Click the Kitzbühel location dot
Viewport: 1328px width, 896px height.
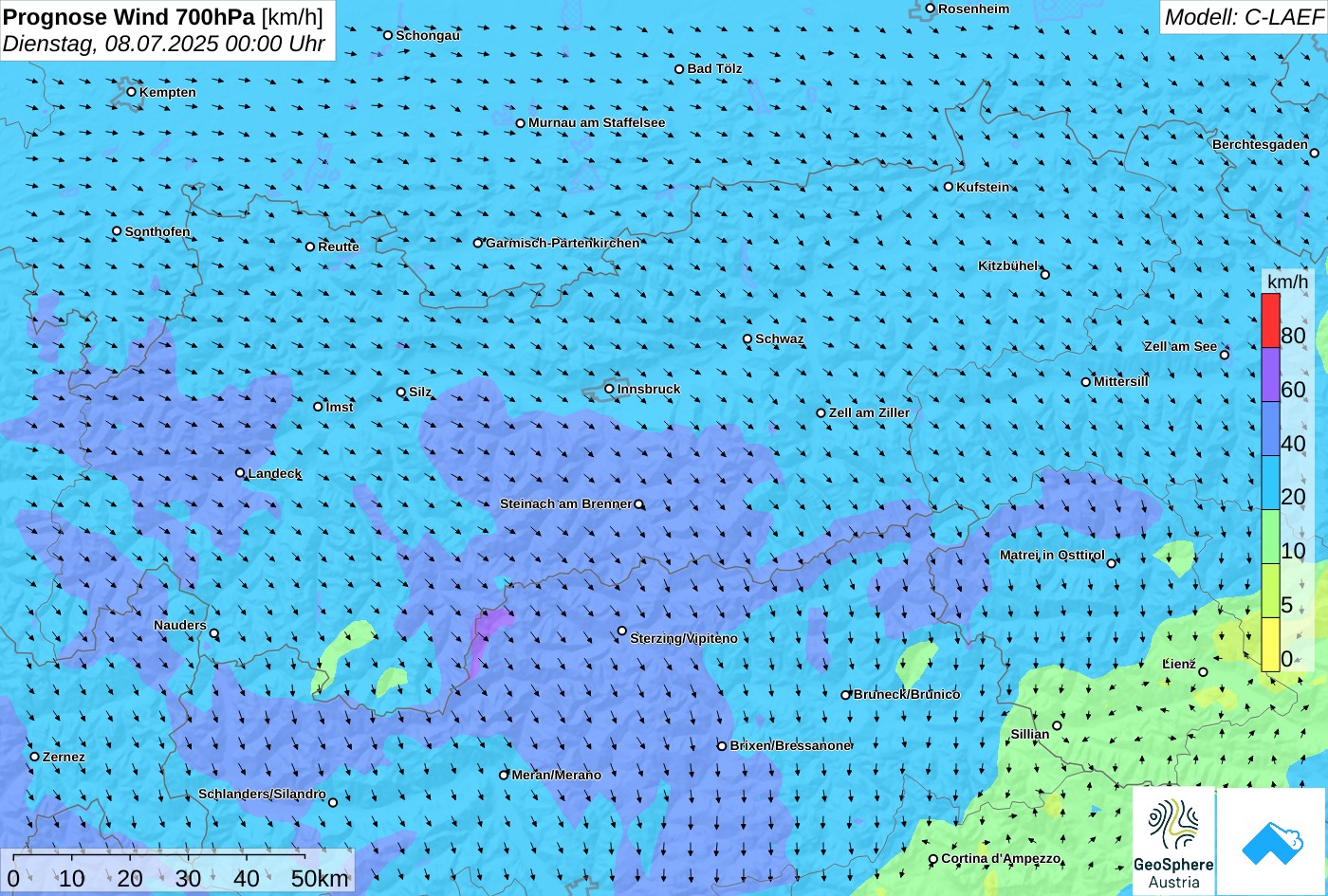1045,275
